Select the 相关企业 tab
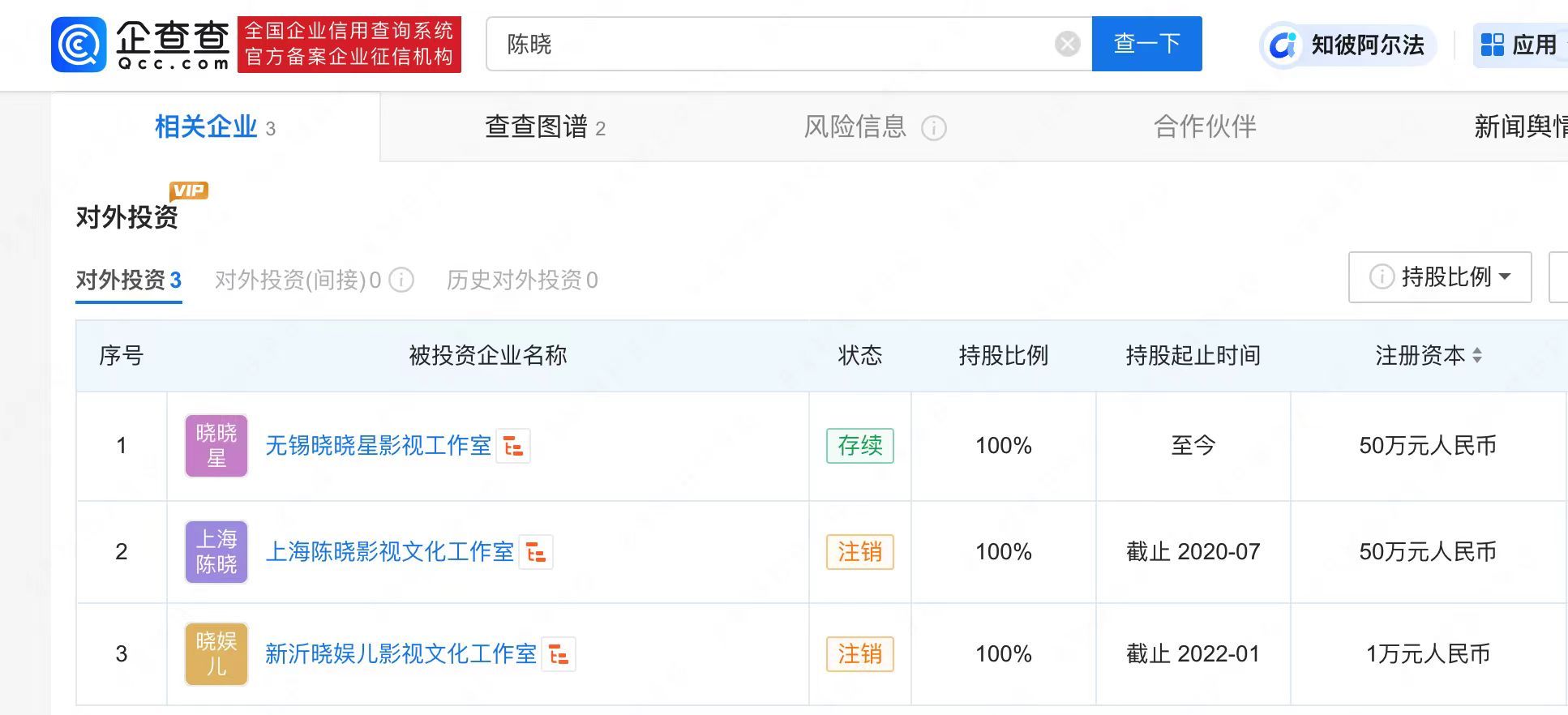The width and height of the screenshot is (1568, 715). point(215,127)
